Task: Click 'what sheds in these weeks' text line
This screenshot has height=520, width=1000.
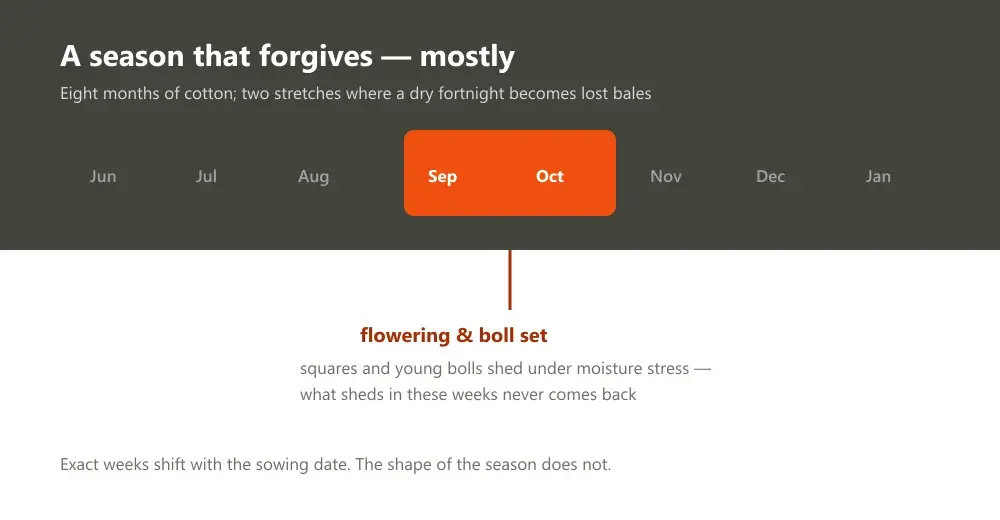Action: coord(468,394)
